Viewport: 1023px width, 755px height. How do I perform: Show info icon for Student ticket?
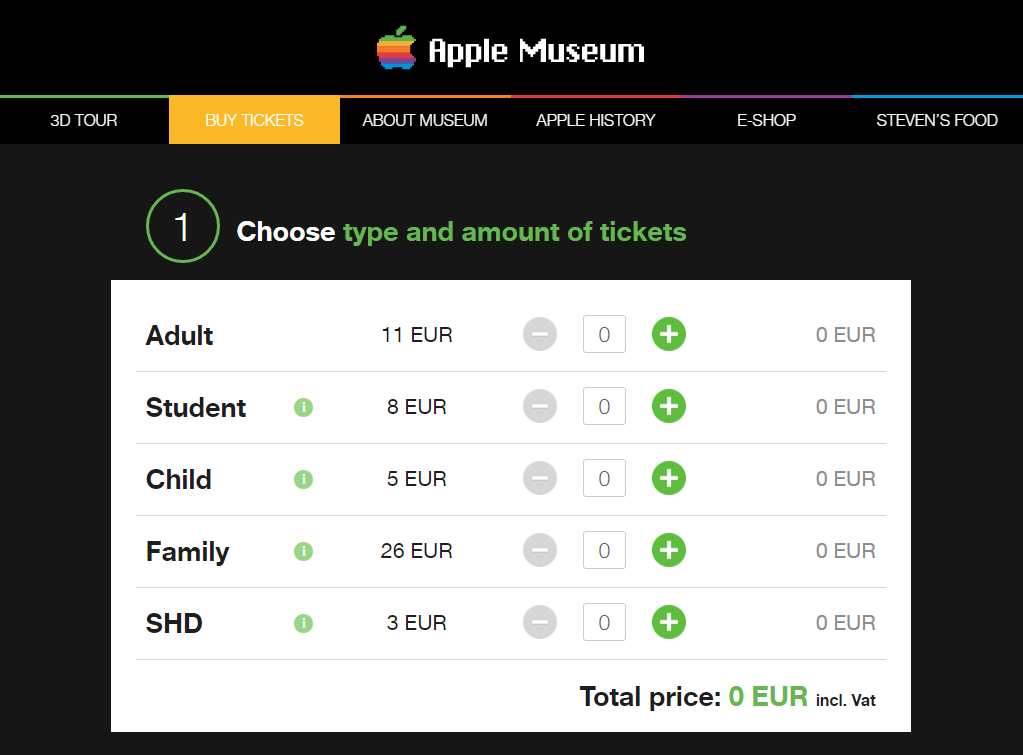point(304,407)
